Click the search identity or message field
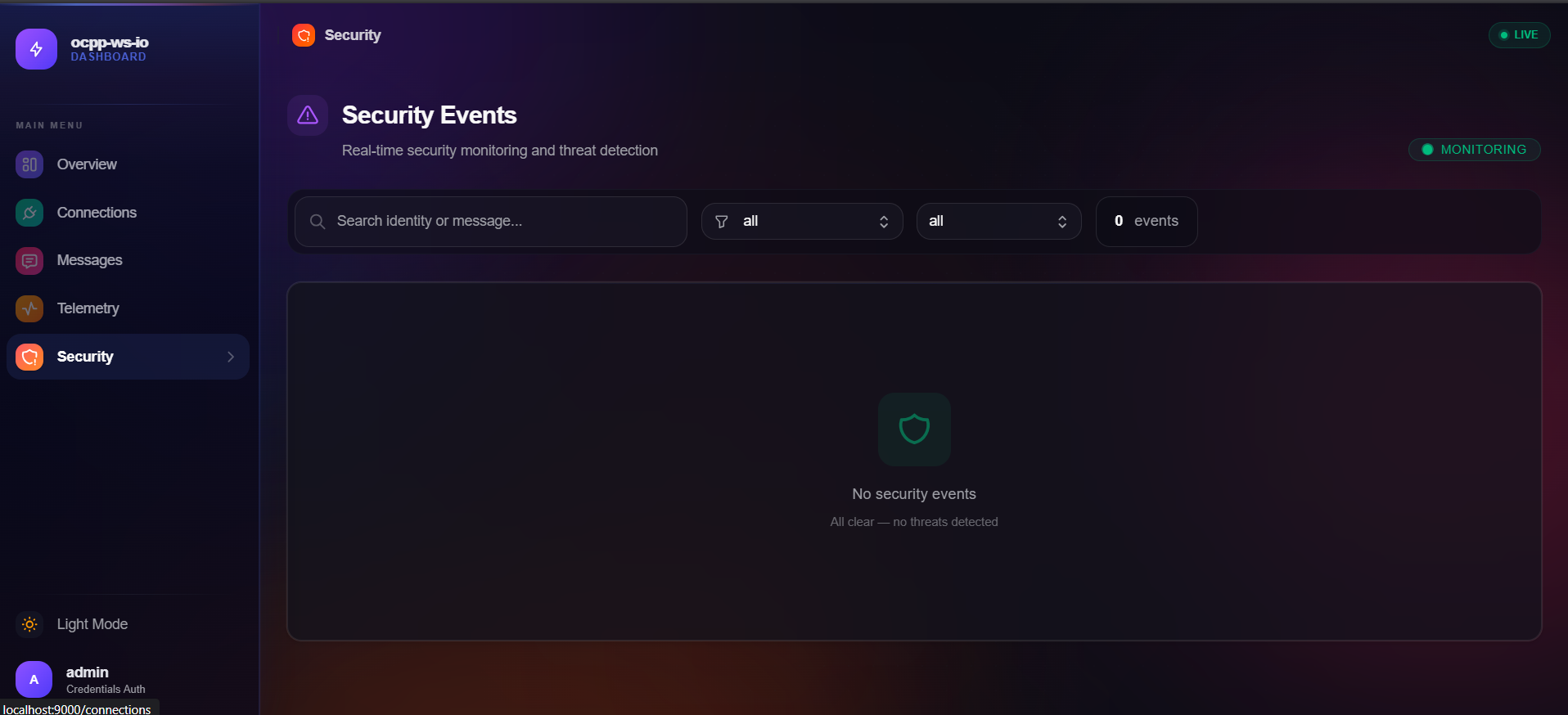The height and width of the screenshot is (715, 1568). [x=489, y=221]
